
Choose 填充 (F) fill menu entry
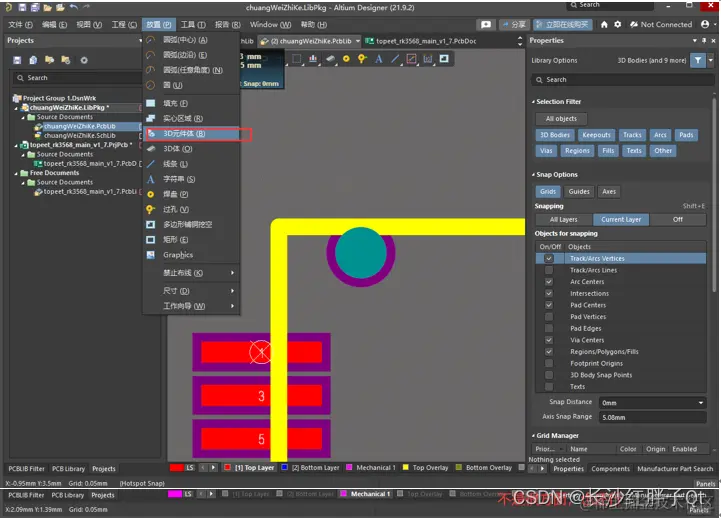(191, 103)
